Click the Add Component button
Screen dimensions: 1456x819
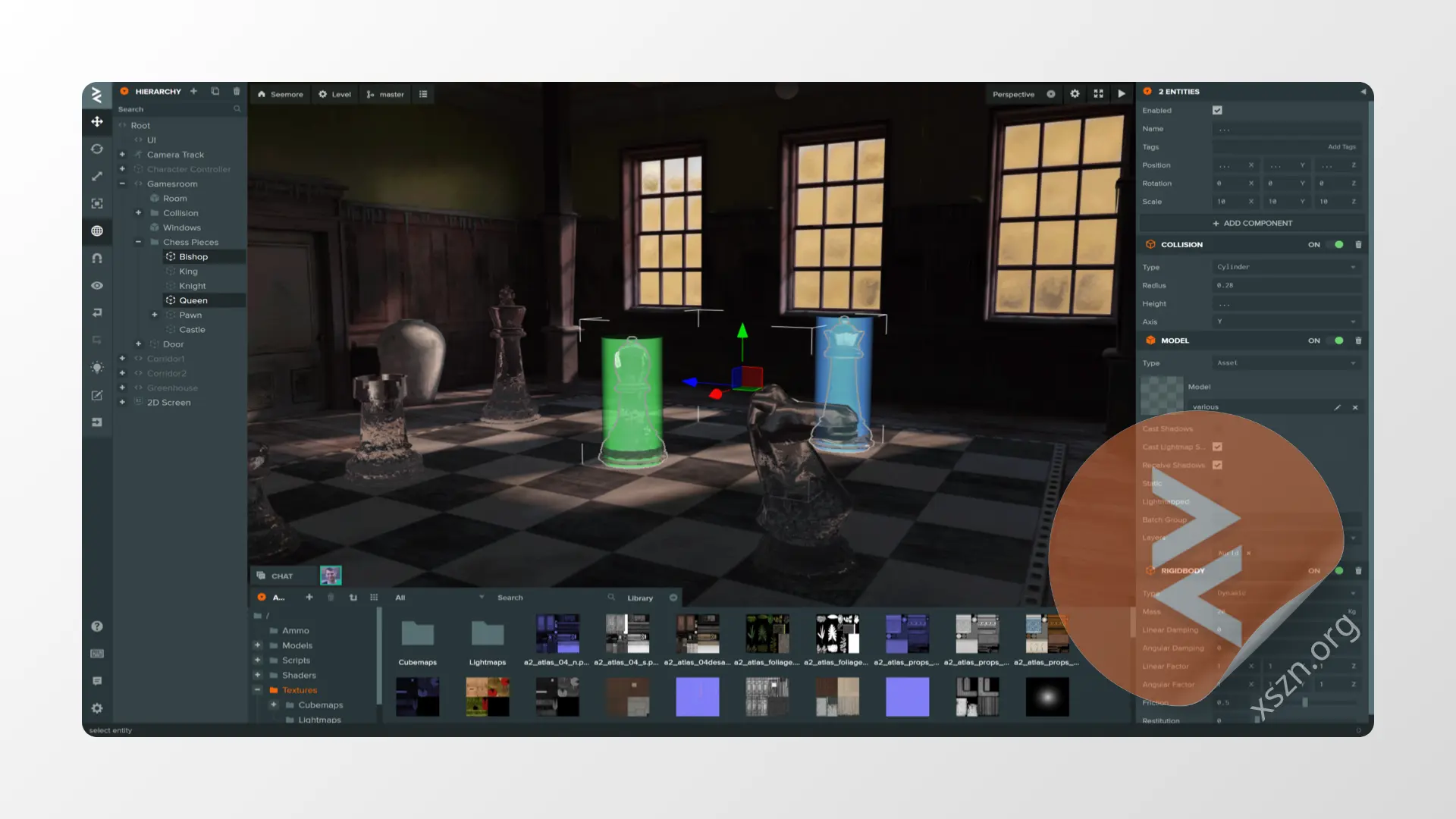[1252, 223]
